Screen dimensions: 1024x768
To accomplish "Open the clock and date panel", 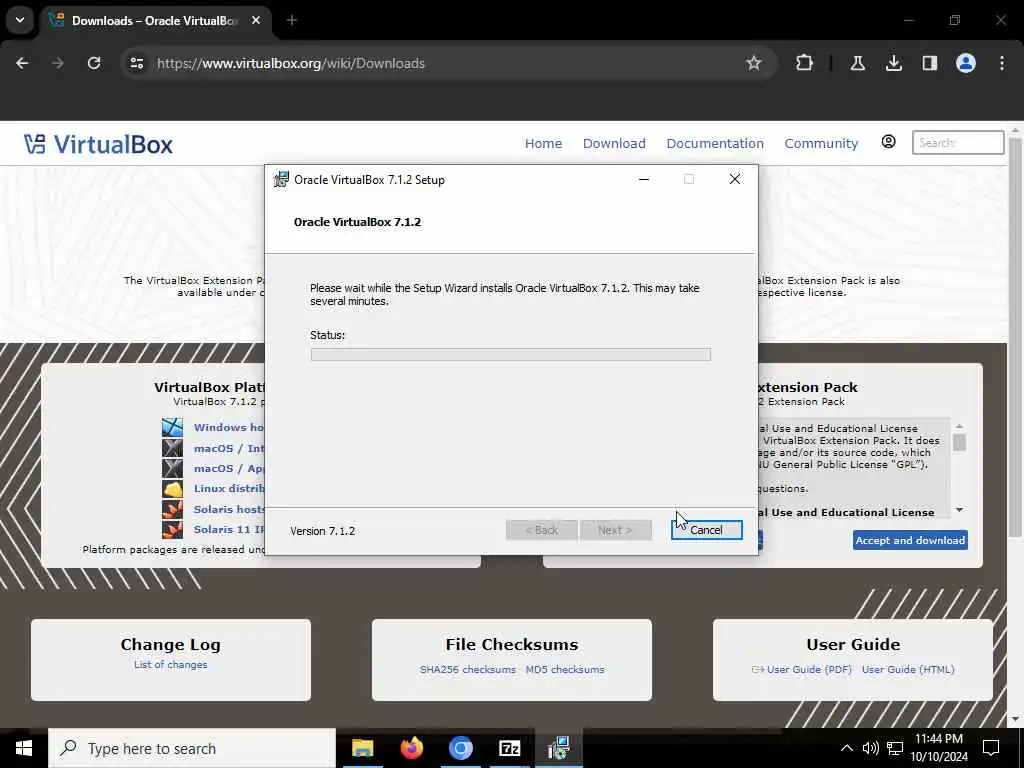I will pos(938,748).
